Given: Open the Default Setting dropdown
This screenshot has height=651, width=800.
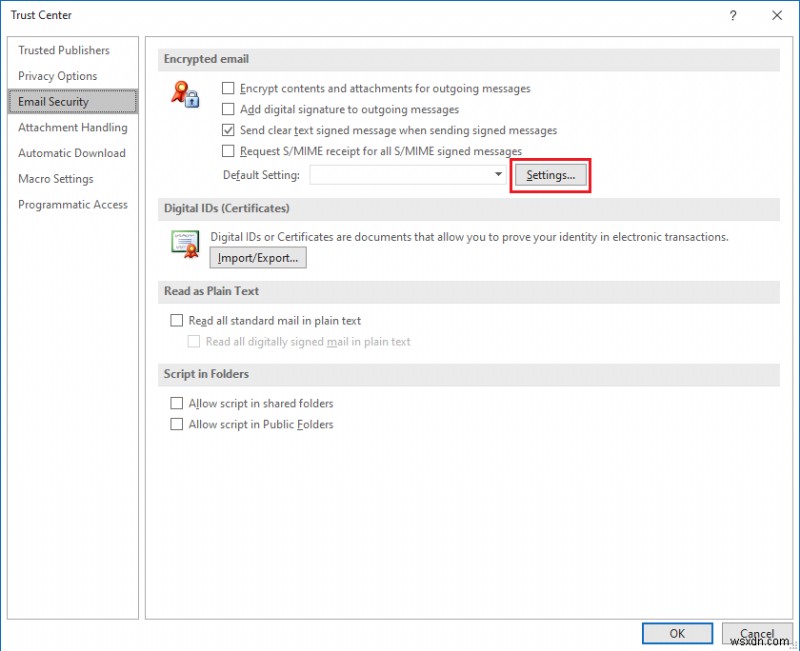Looking at the screenshot, I should (x=497, y=173).
